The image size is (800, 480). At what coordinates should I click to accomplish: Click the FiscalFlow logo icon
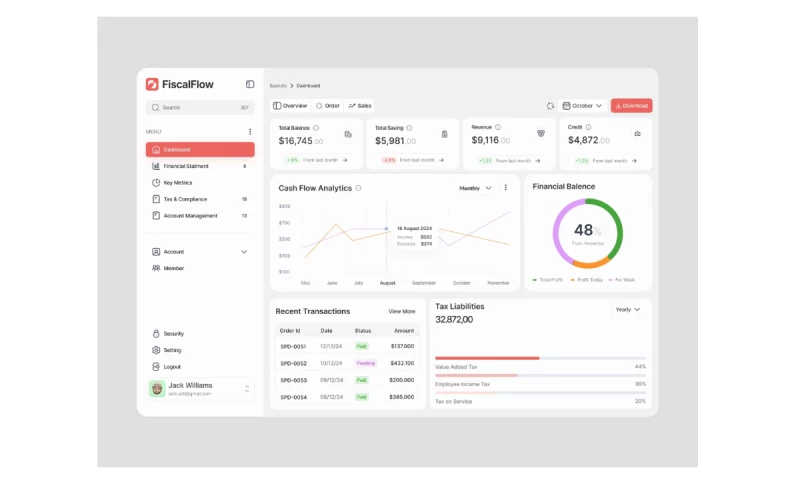click(x=152, y=84)
